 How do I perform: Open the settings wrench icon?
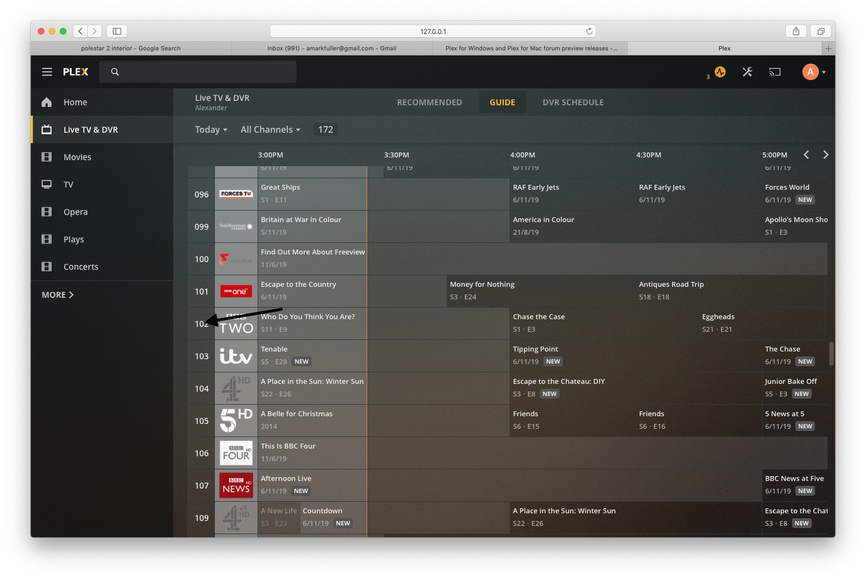pyautogui.click(x=747, y=72)
